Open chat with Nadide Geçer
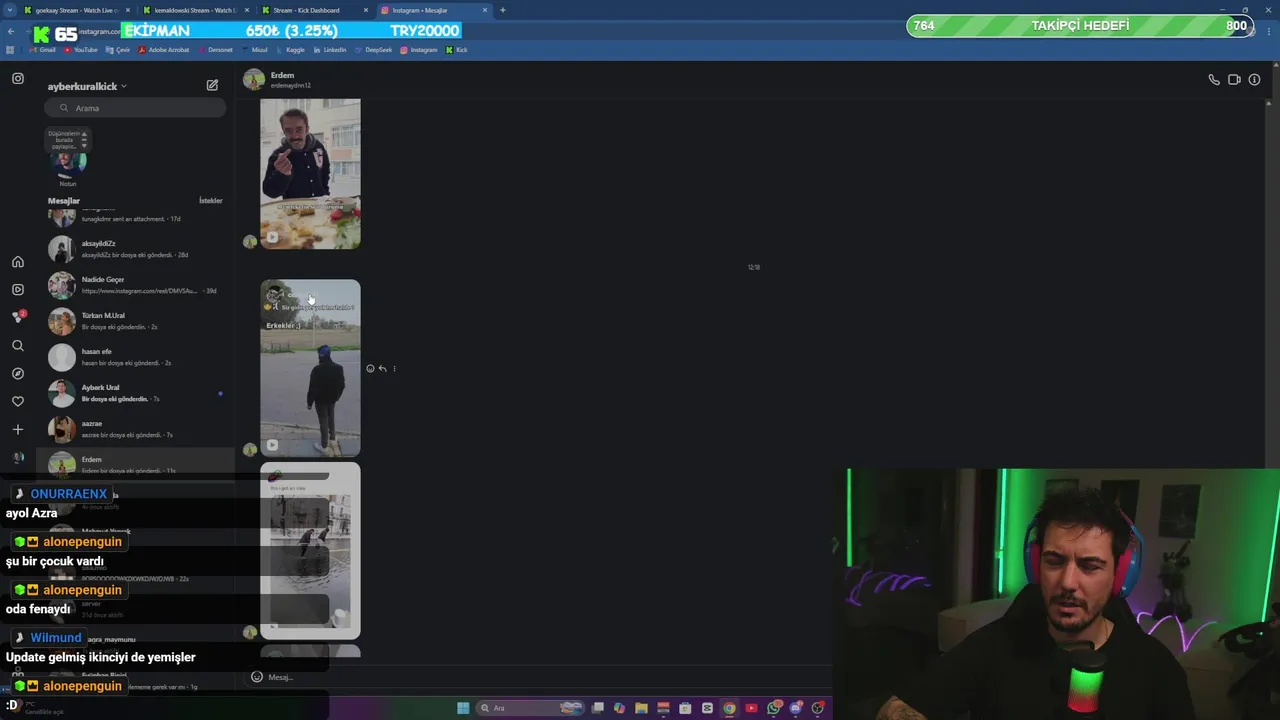 pos(135,285)
